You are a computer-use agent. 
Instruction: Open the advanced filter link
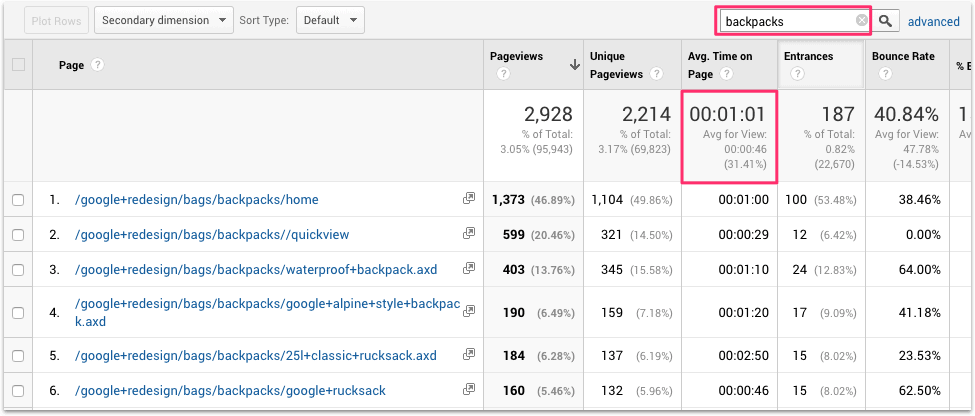pyautogui.click(x=933, y=21)
